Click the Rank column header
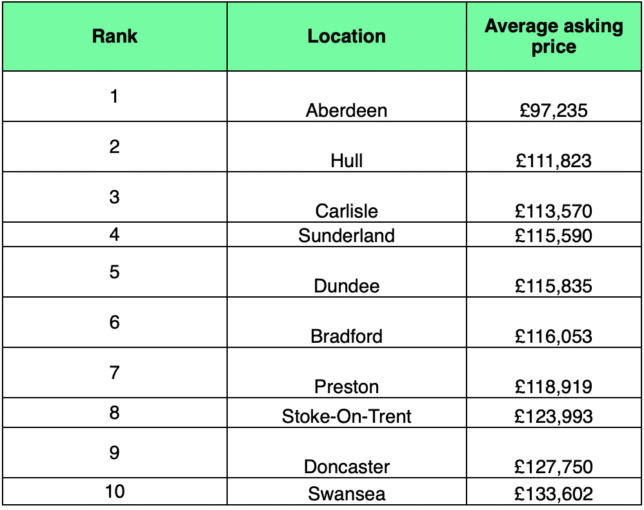The width and height of the screenshot is (644, 510). tap(115, 37)
